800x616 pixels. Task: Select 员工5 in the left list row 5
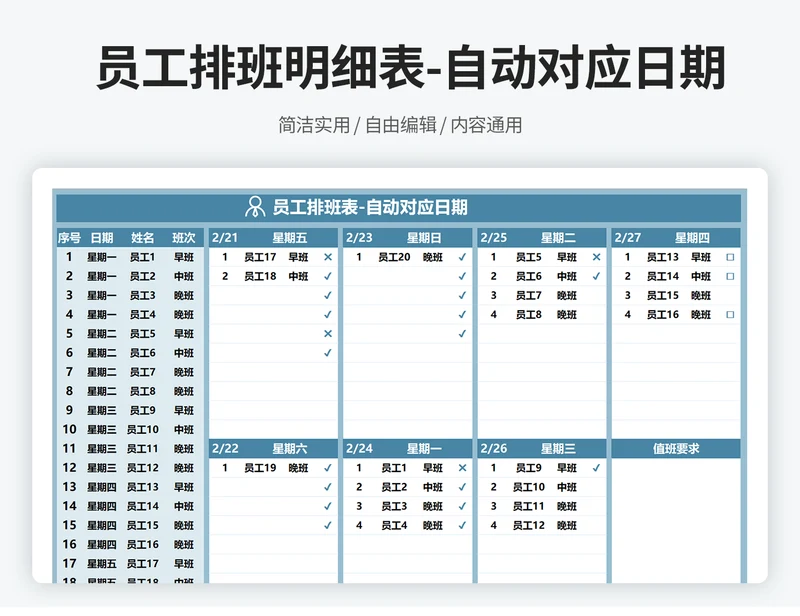(x=142, y=334)
